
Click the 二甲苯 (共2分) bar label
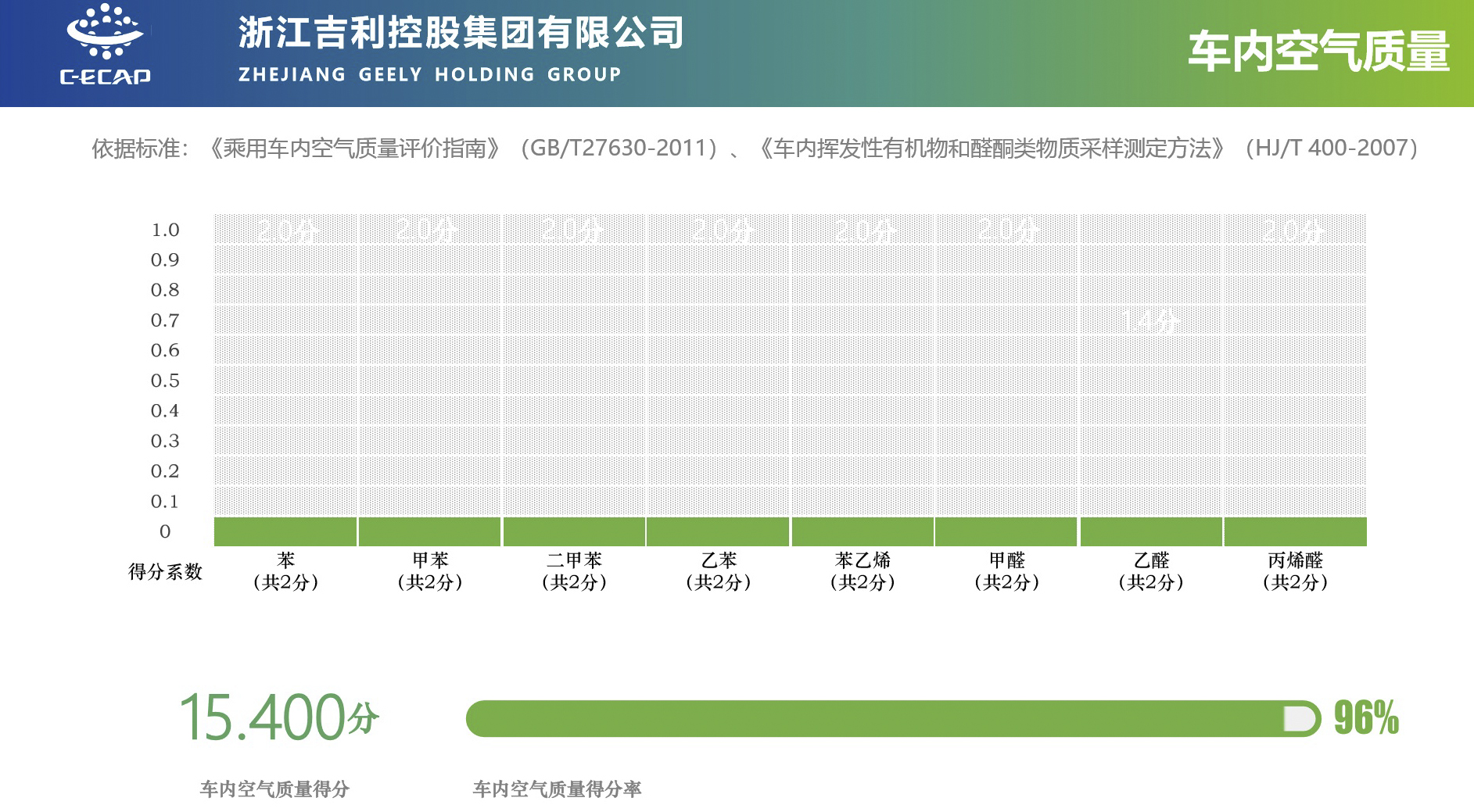[574, 571]
